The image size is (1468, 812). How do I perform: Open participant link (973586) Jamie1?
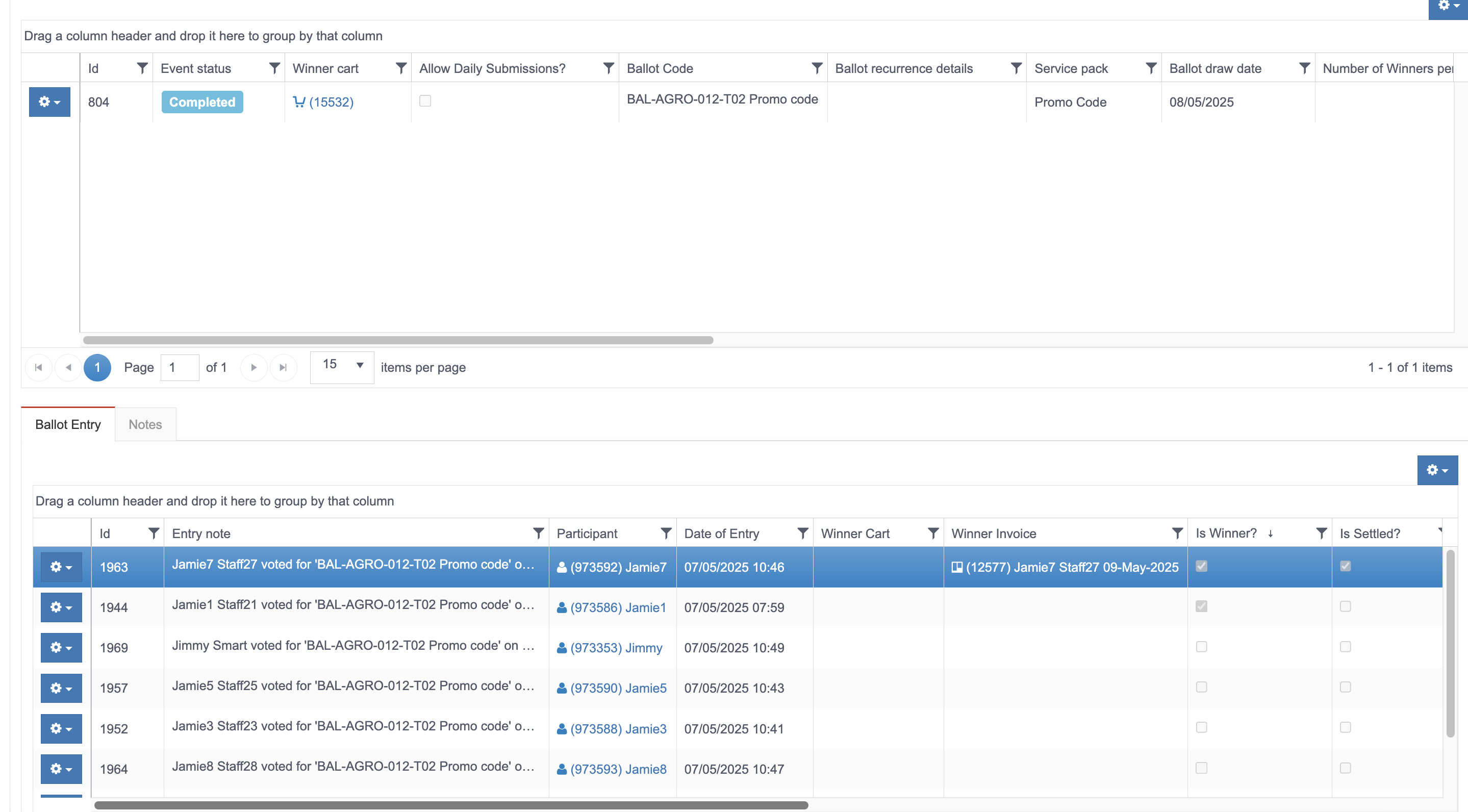tap(612, 607)
